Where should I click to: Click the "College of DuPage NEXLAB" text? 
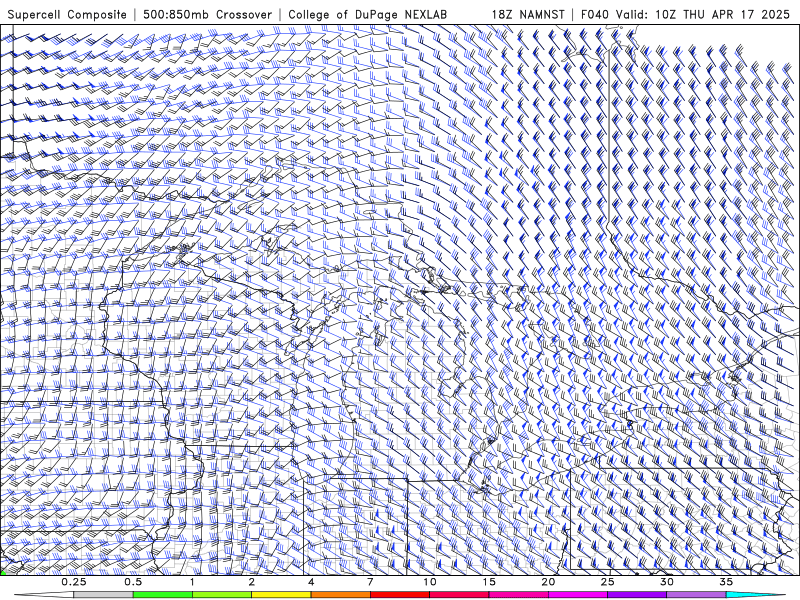click(x=367, y=14)
